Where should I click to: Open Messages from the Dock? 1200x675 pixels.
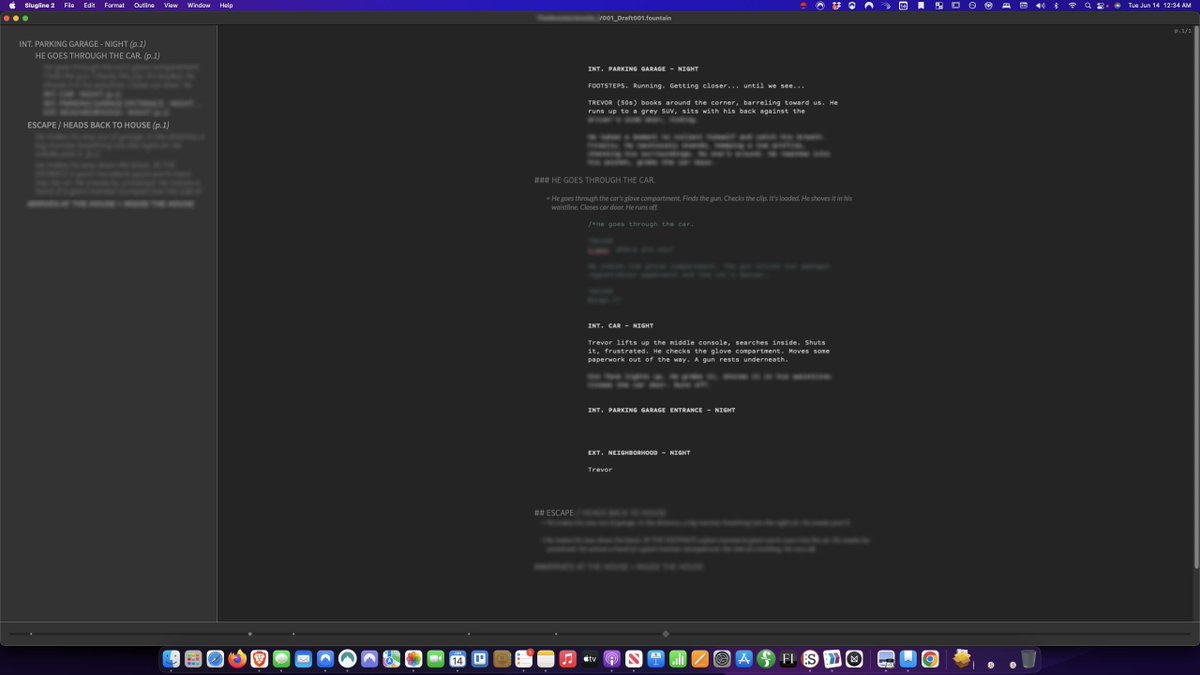pos(282,659)
